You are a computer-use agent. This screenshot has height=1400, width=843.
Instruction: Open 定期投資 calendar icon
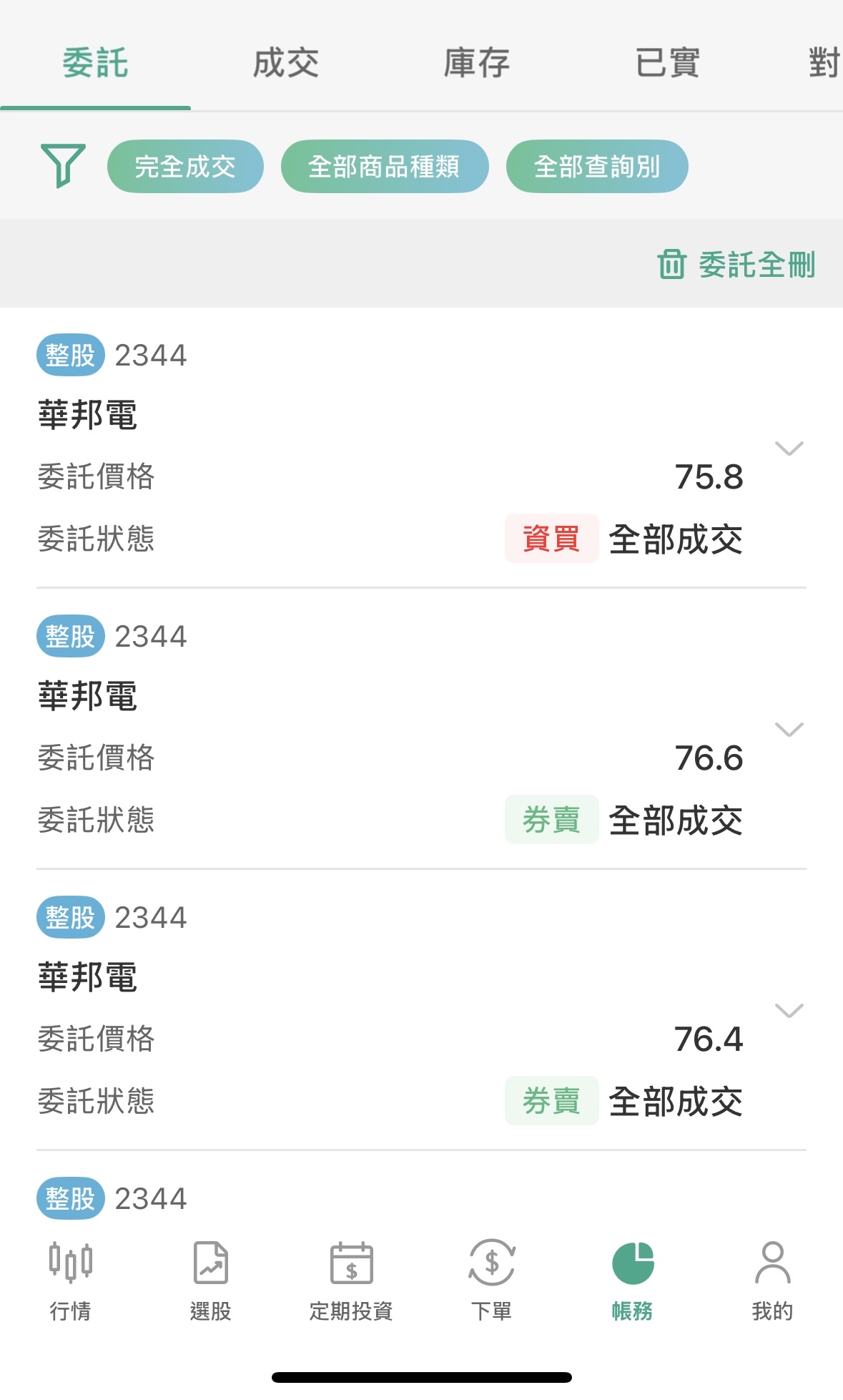[x=351, y=1263]
